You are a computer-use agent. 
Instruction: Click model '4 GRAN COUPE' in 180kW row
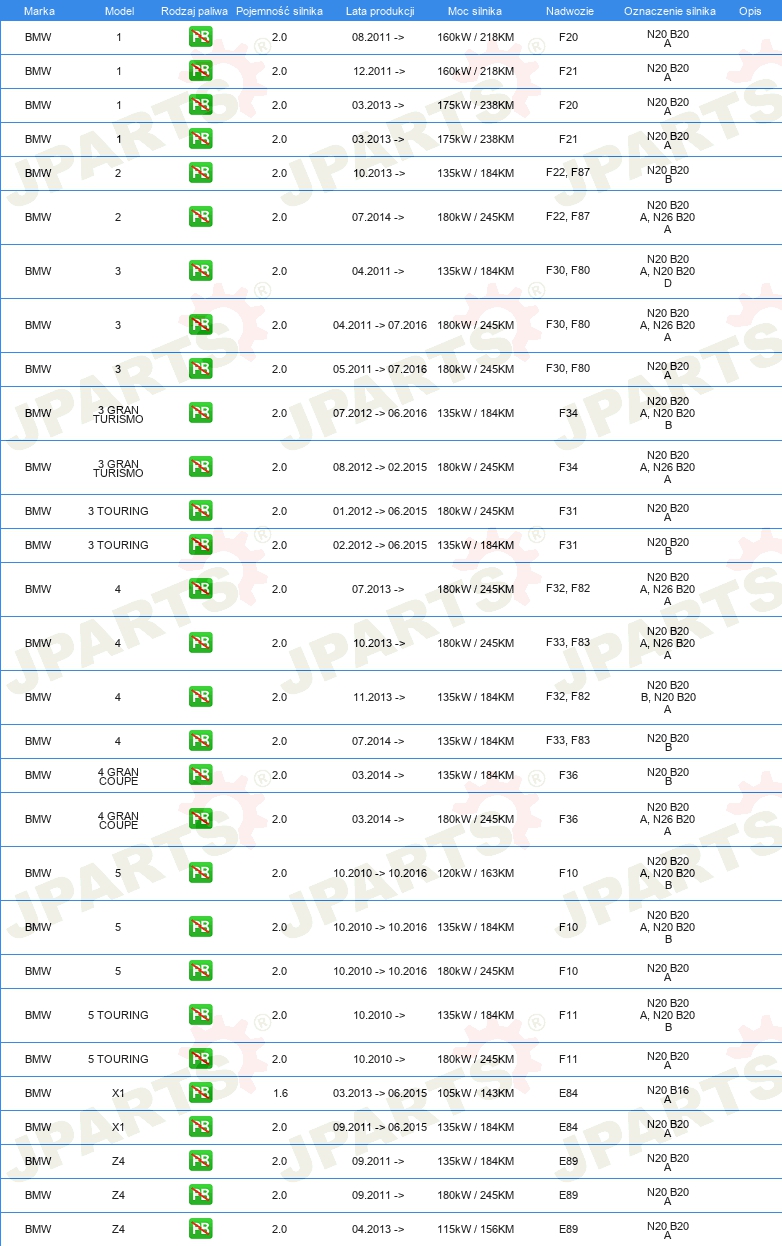[118, 820]
